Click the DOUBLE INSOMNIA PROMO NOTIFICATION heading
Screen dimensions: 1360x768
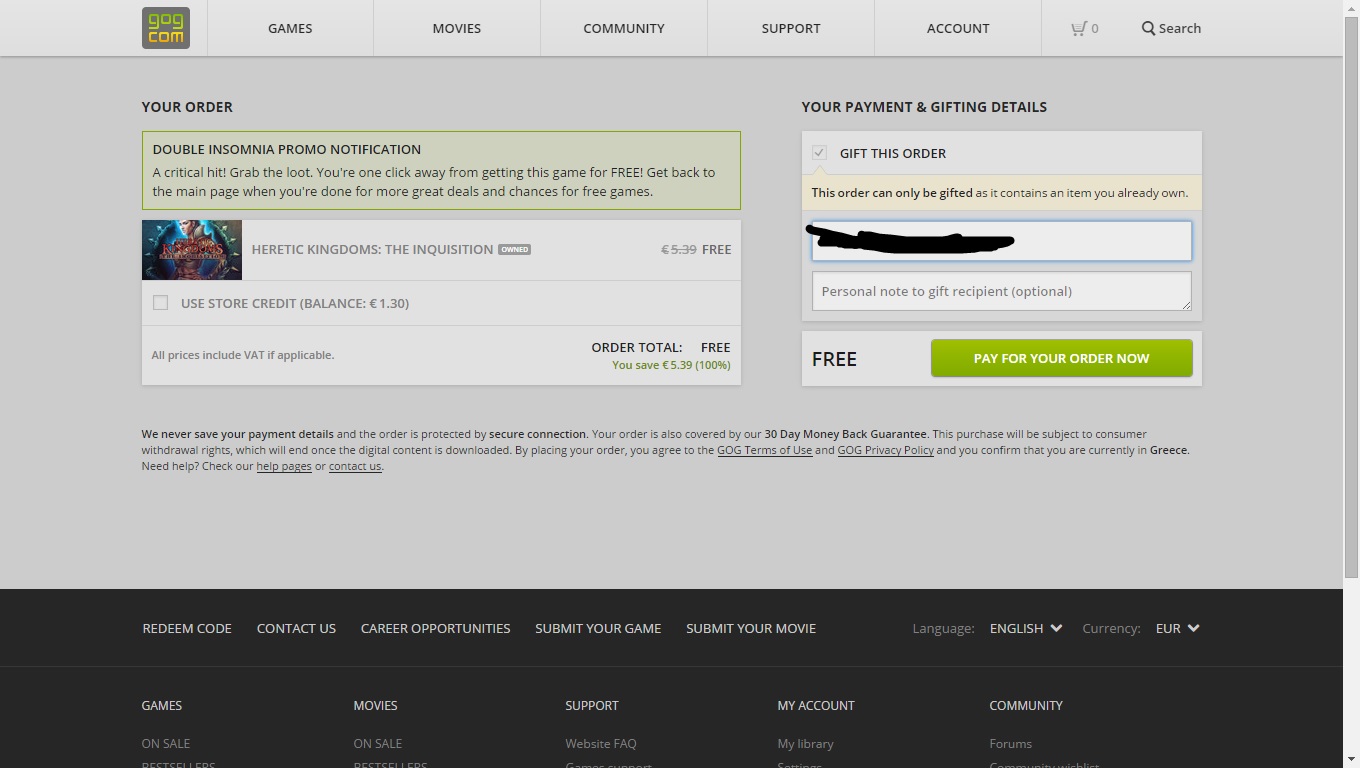287,149
